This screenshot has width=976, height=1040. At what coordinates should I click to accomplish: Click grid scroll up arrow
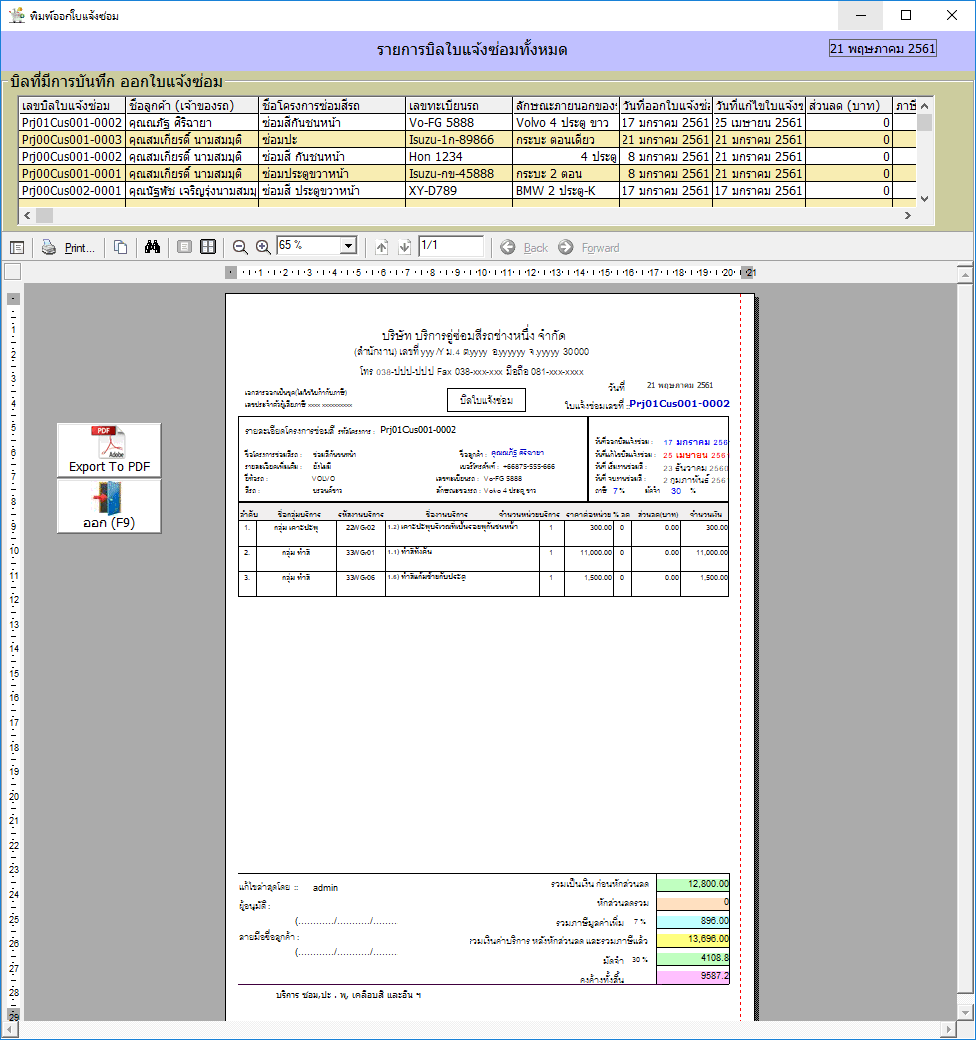[925, 105]
